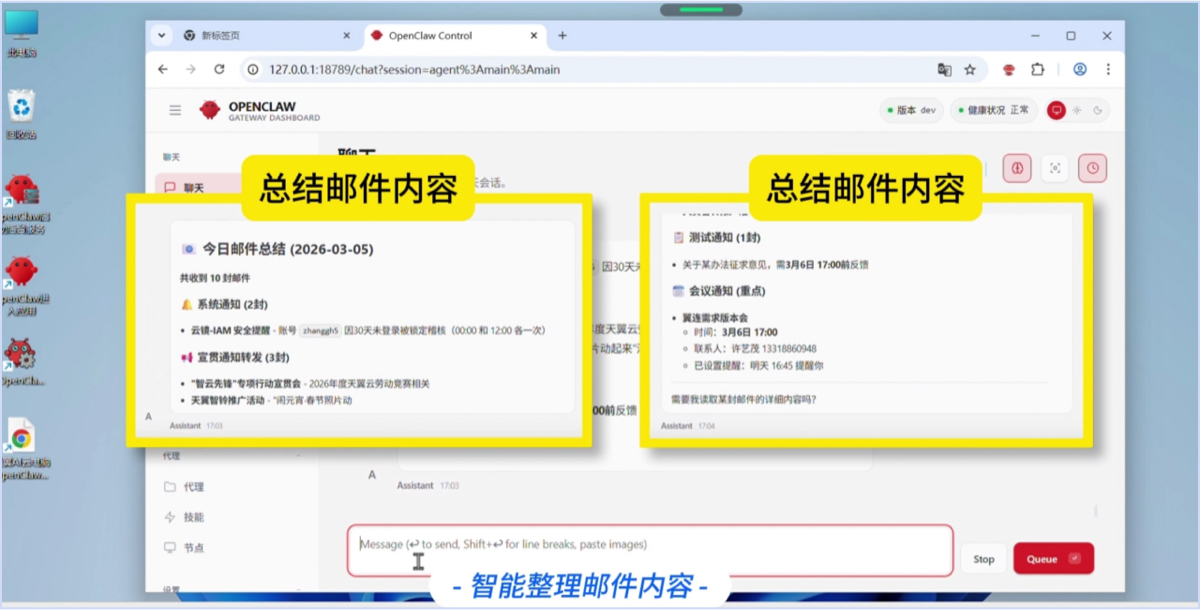This screenshot has width=1200, height=610.
Task: Bookmark this page with the star icon
Action: click(x=970, y=70)
